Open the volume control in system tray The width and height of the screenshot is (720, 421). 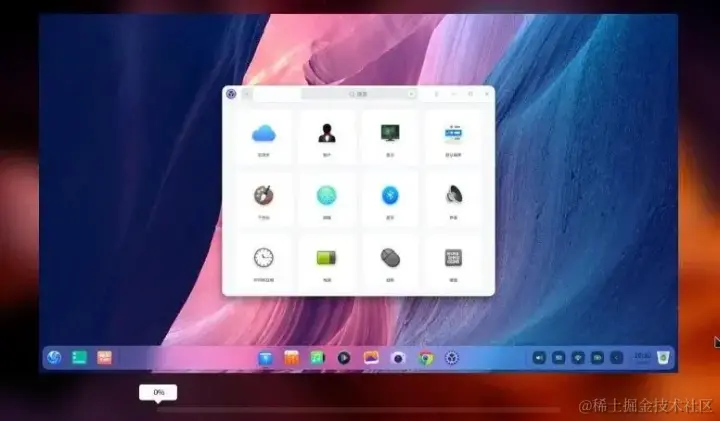pyautogui.click(x=539, y=358)
